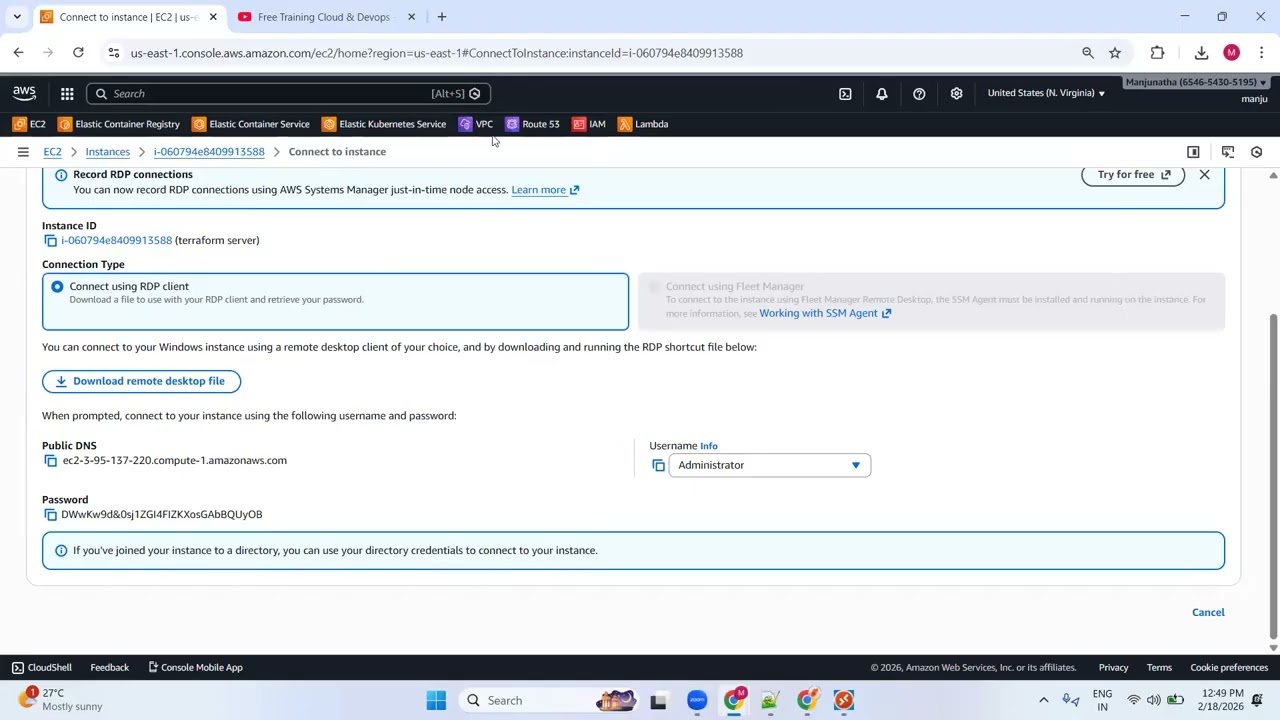Open Zoom from the taskbar
The height and width of the screenshot is (720, 1280).
697,700
